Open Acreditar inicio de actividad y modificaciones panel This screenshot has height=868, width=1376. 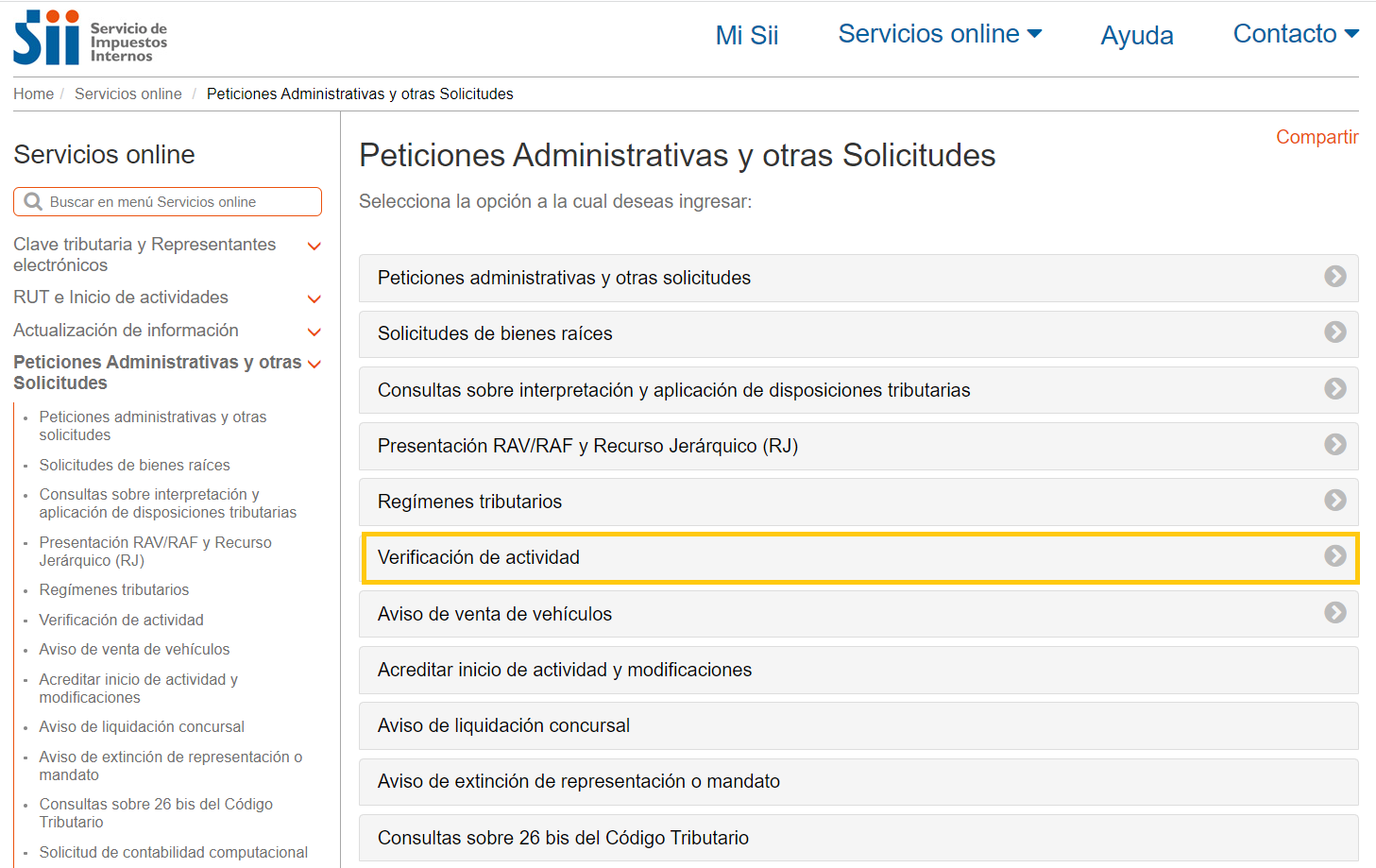(858, 670)
